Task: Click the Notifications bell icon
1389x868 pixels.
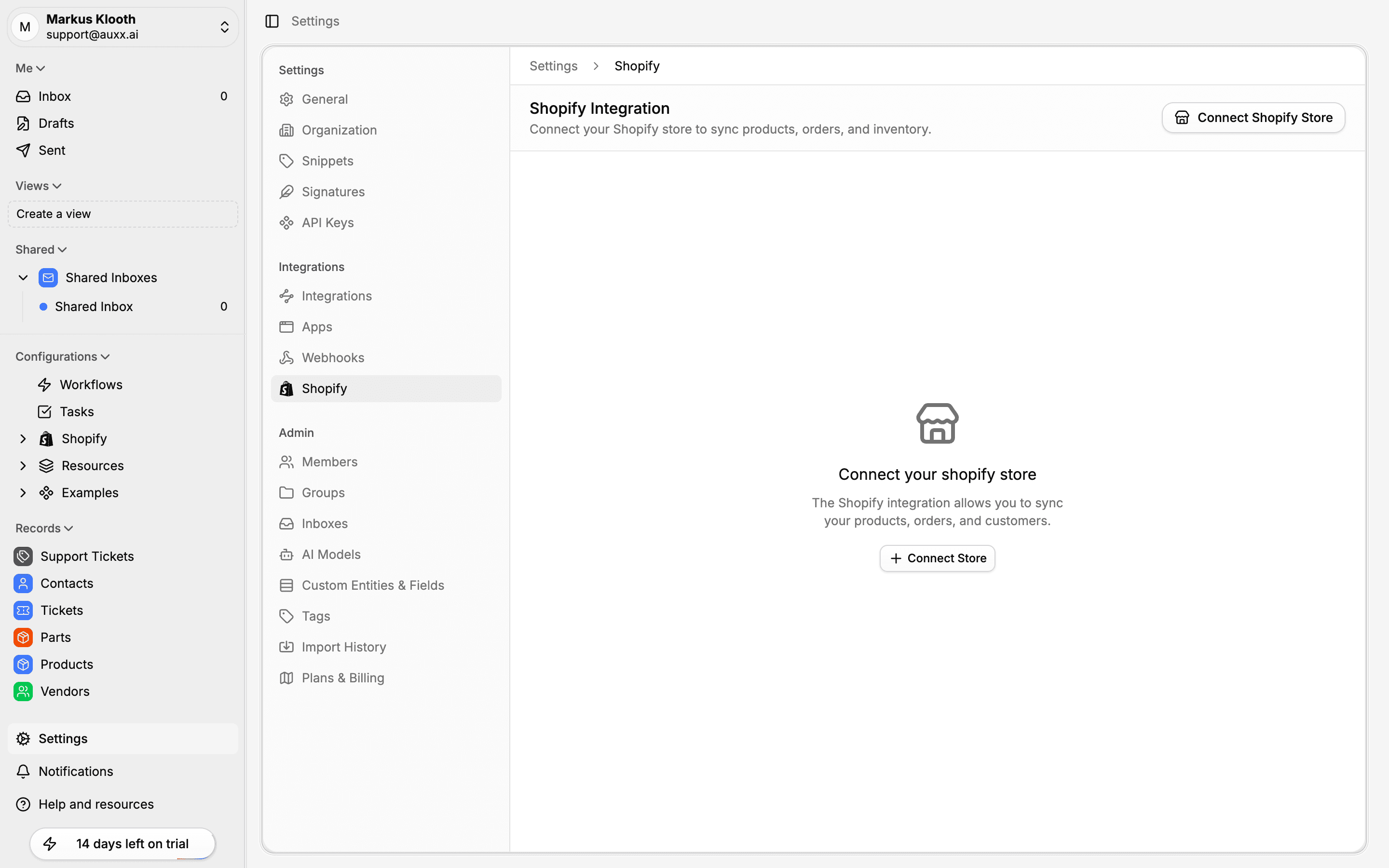Action: [23, 772]
